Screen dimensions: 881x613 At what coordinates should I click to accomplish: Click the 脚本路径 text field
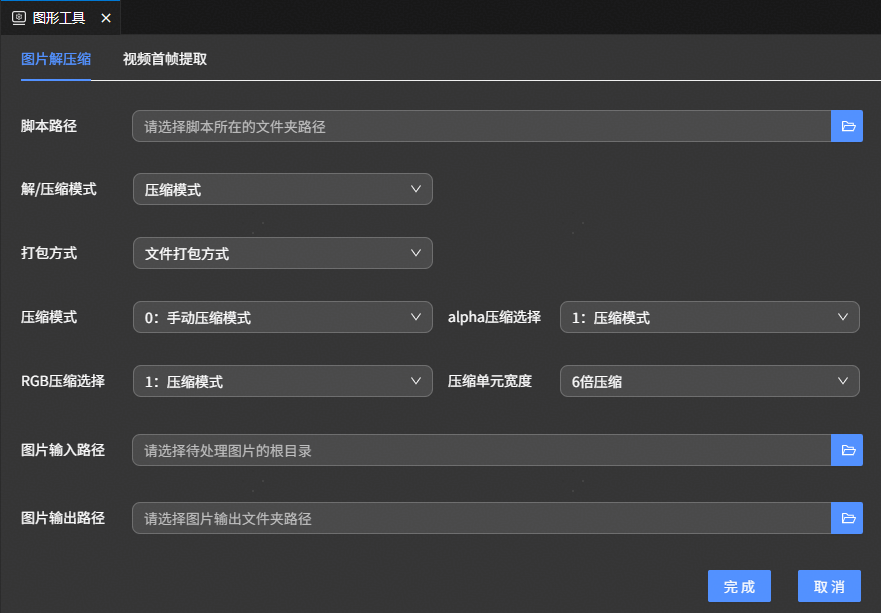(x=481, y=126)
